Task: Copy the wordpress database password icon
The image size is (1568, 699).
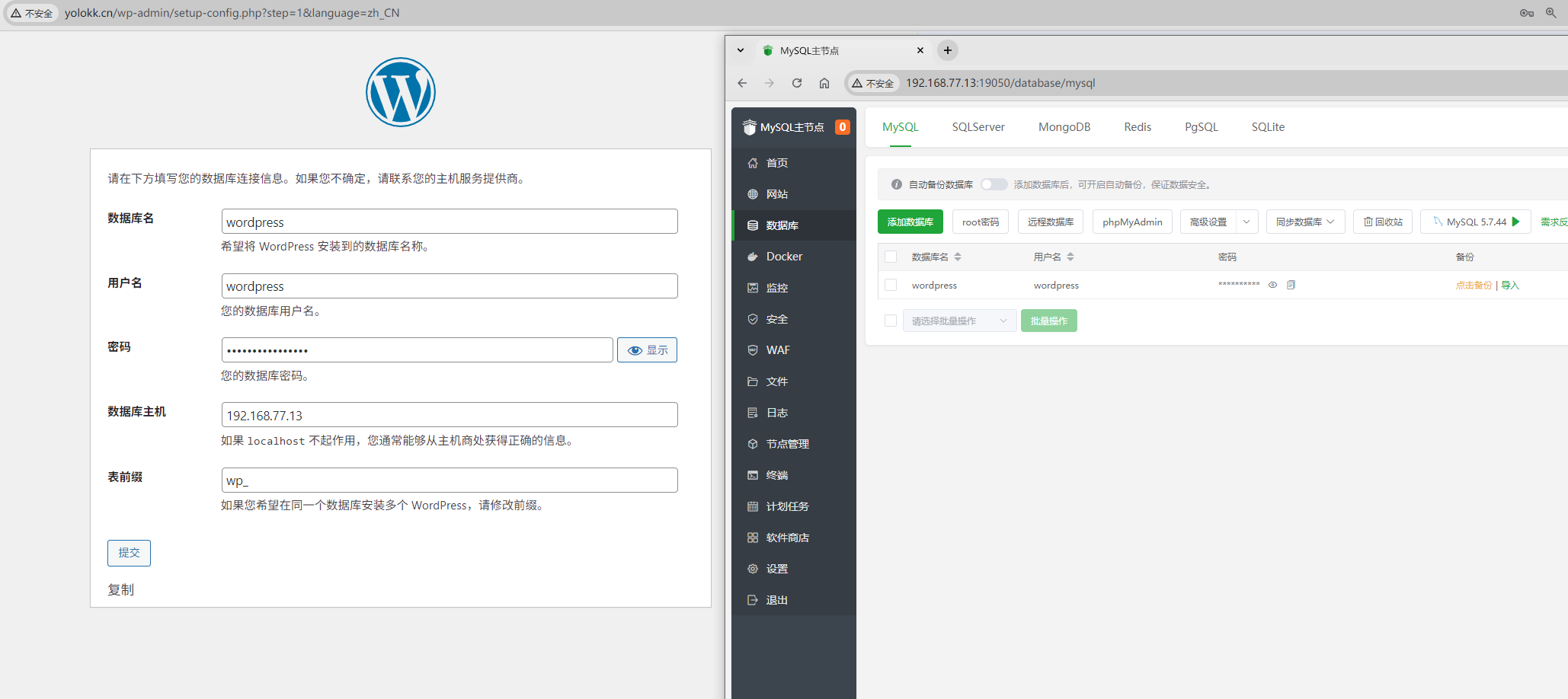Action: 1291,285
